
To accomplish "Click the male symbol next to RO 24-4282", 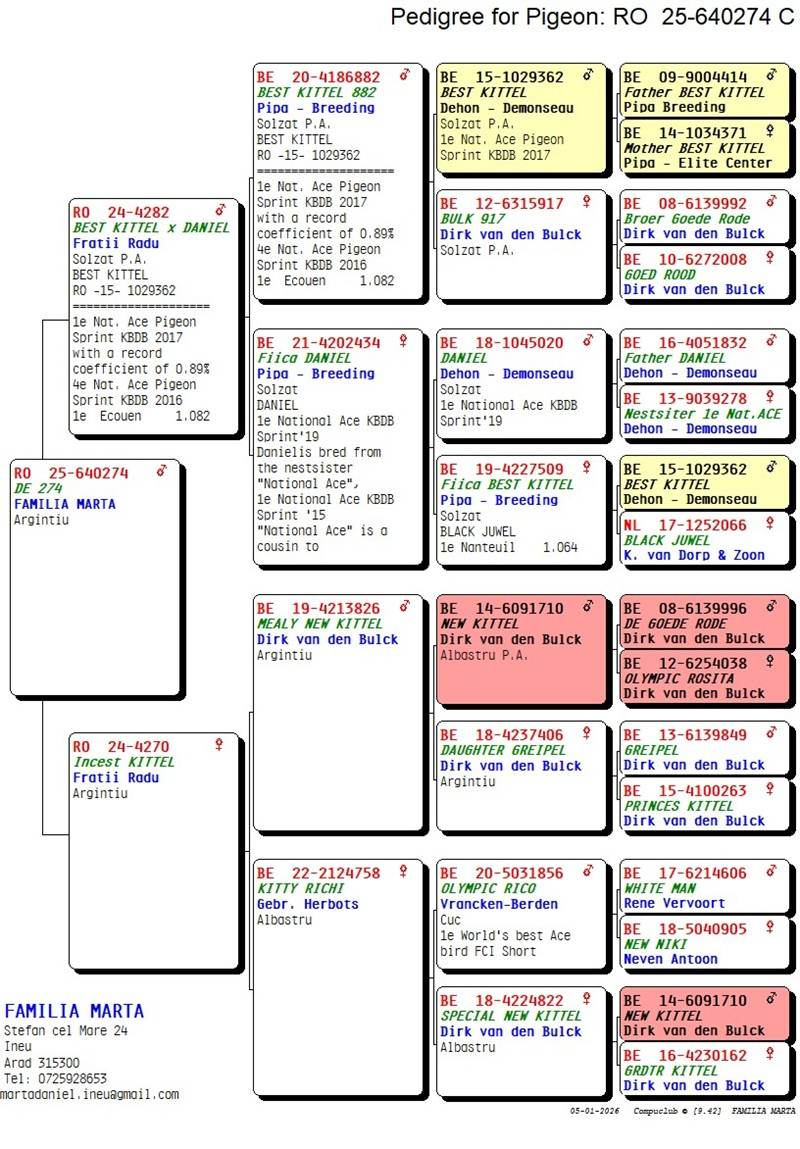I will (221, 211).
